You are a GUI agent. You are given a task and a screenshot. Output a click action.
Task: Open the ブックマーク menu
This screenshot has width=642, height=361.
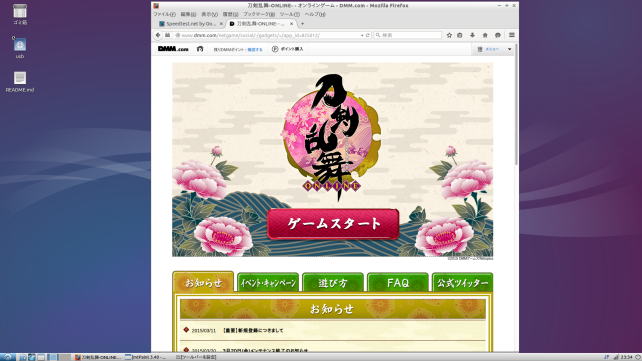click(x=259, y=14)
